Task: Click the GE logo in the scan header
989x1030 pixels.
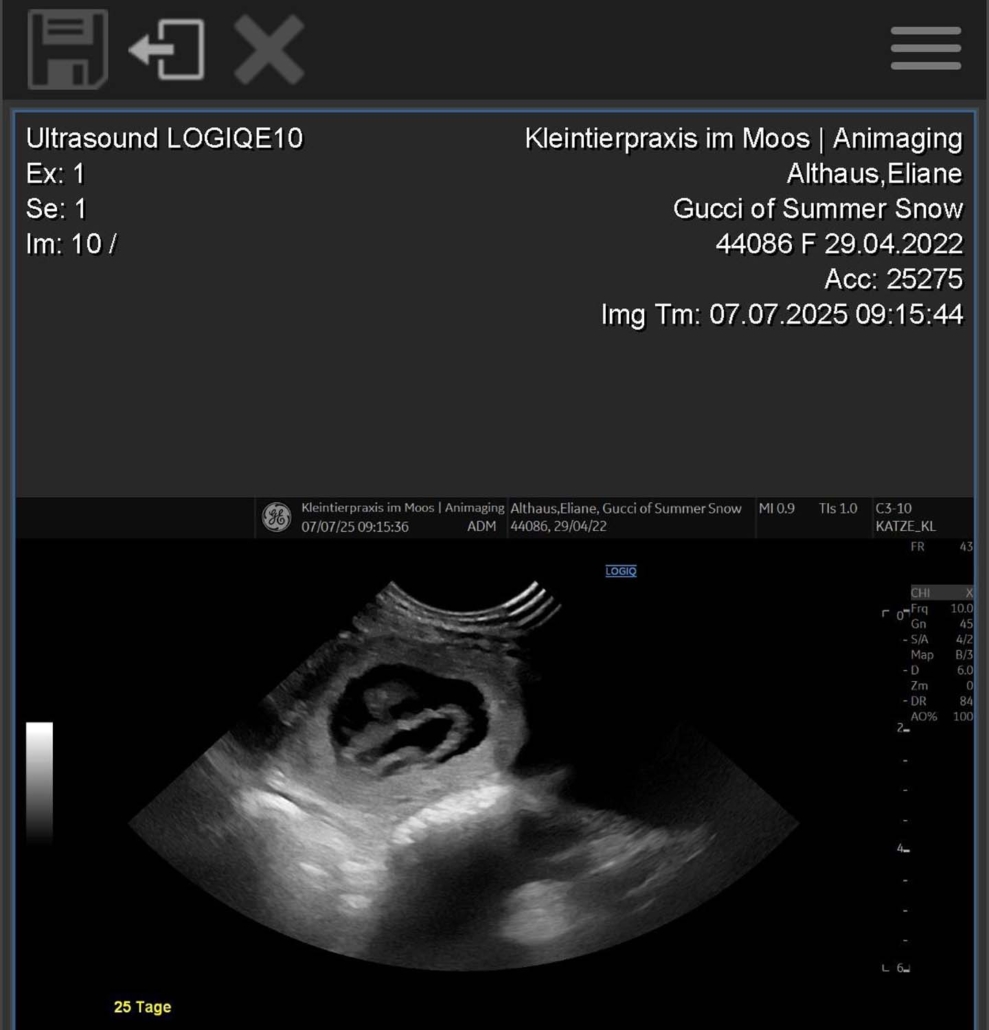Action: click(x=276, y=517)
